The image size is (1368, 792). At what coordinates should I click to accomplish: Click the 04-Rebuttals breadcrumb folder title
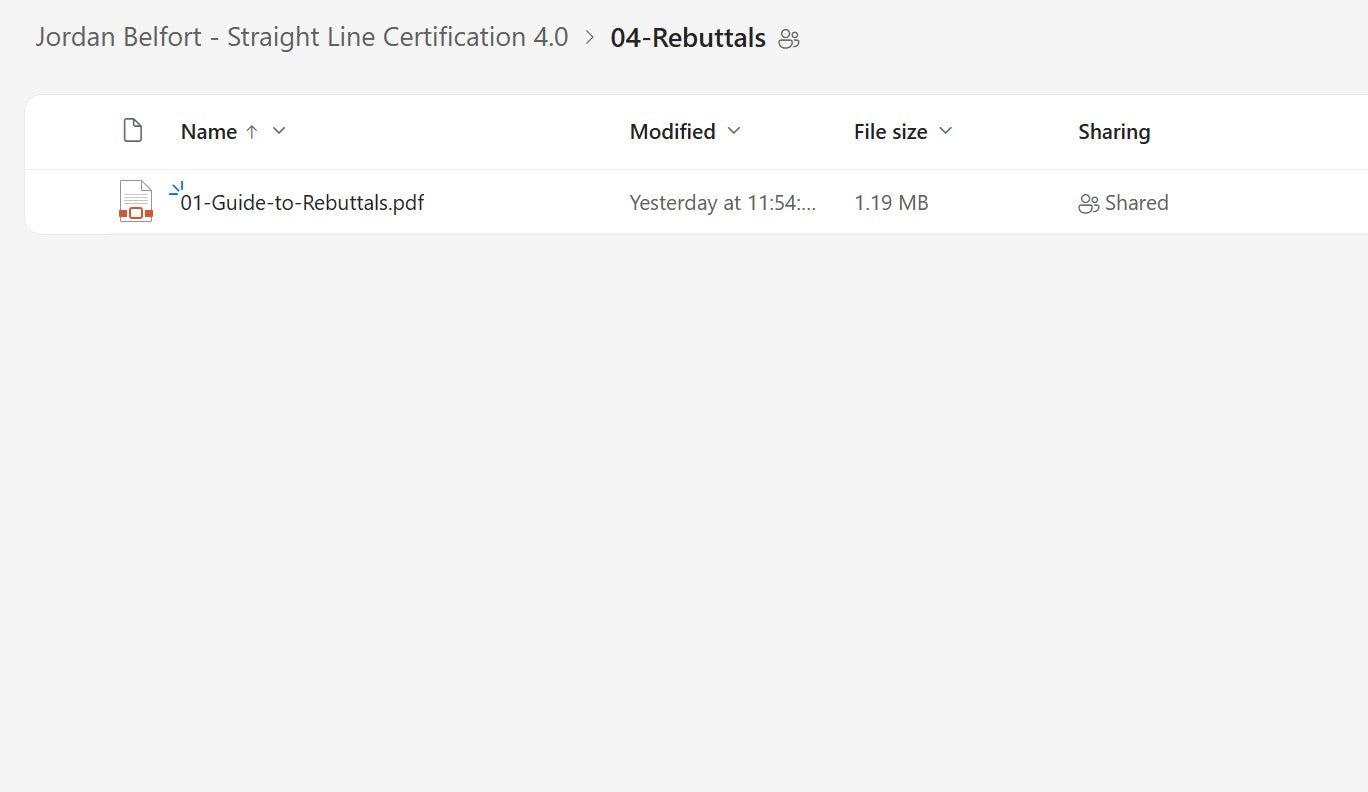(688, 38)
